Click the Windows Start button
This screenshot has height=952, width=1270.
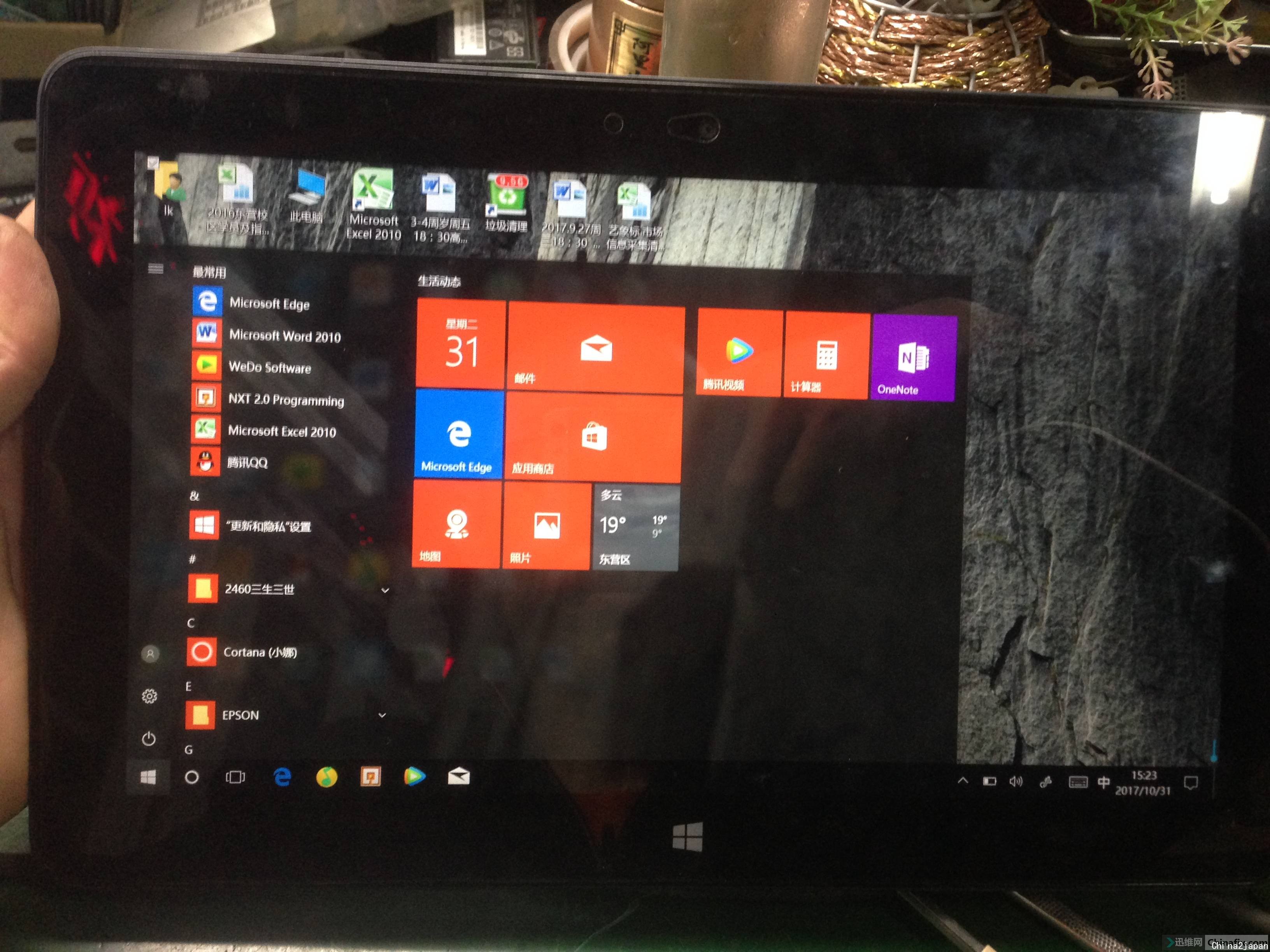[148, 777]
